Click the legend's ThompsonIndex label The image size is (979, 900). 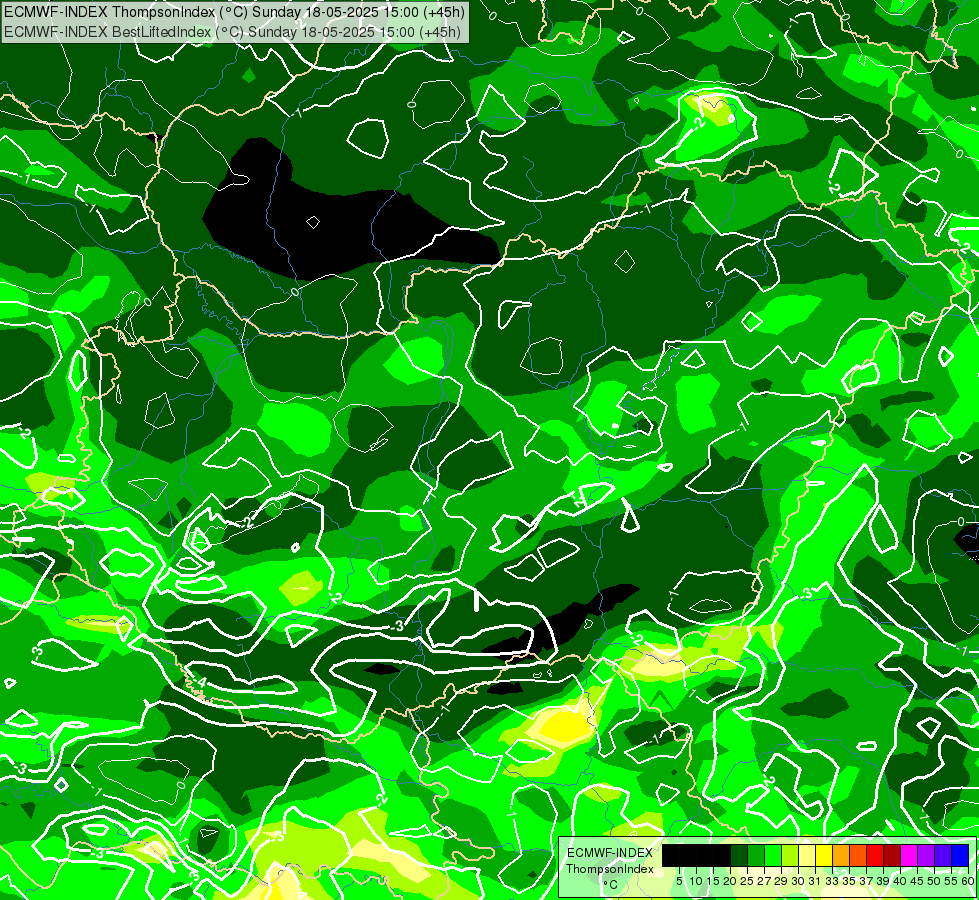(610, 869)
